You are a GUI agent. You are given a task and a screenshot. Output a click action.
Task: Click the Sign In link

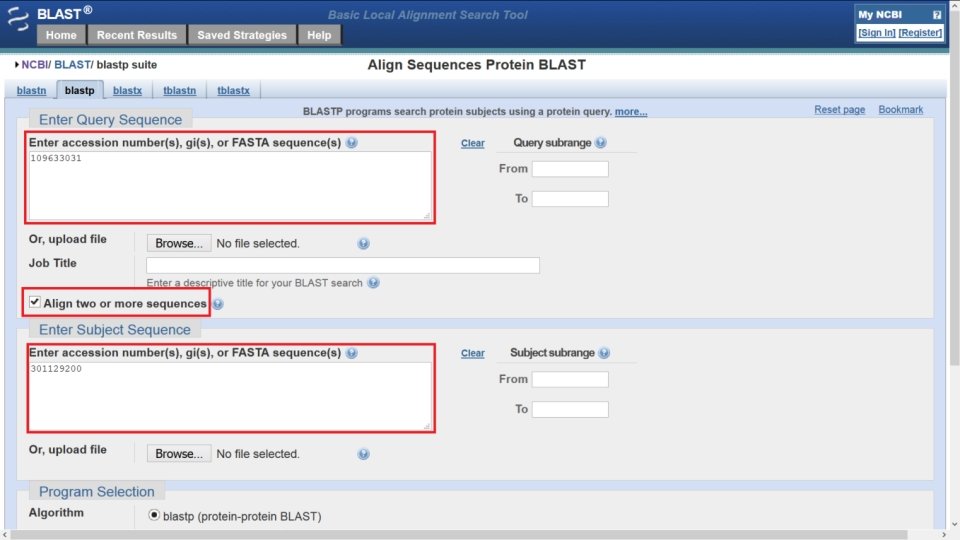[x=877, y=32]
